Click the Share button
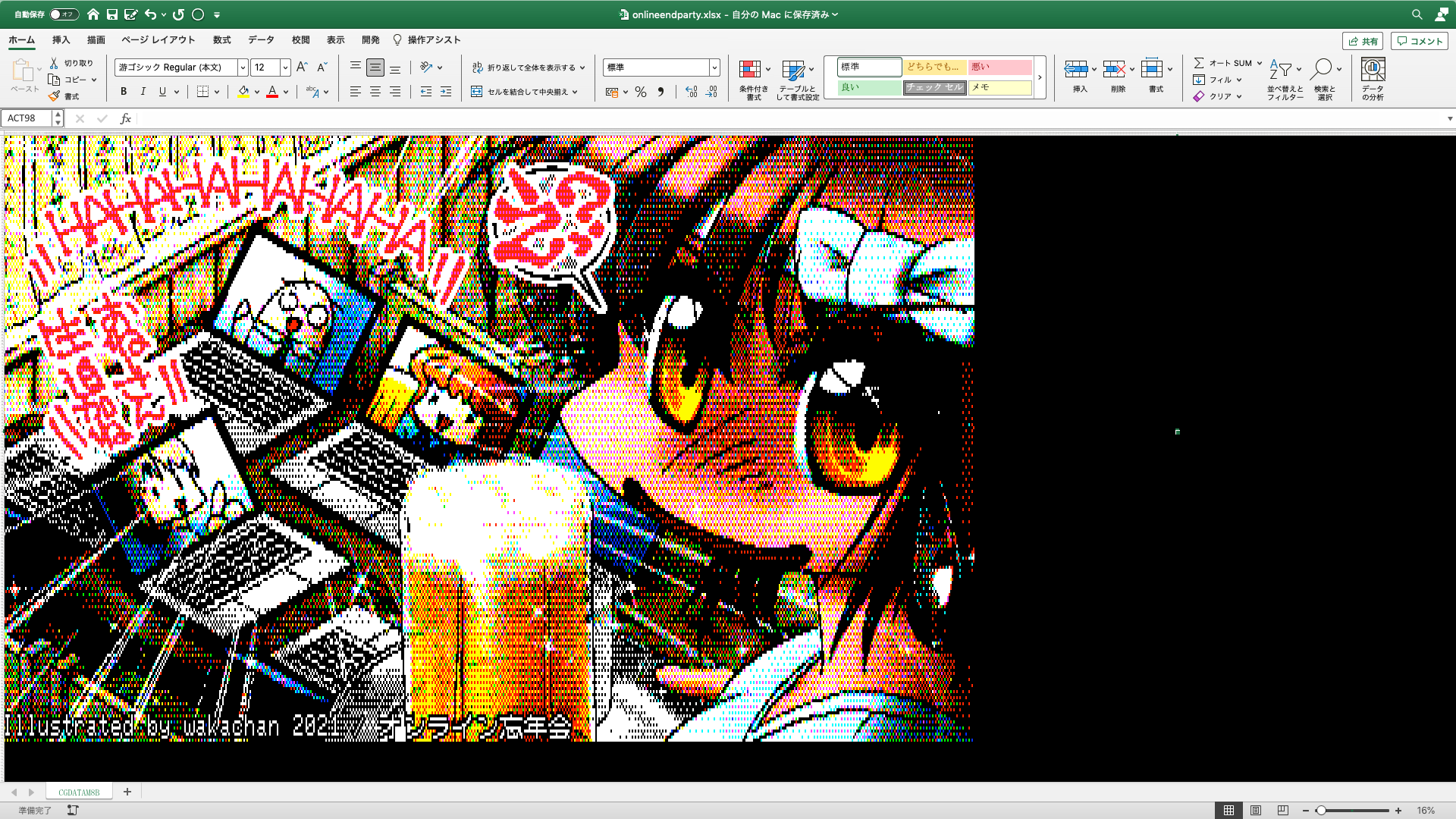This screenshot has width=1456, height=819. pos(1363,41)
